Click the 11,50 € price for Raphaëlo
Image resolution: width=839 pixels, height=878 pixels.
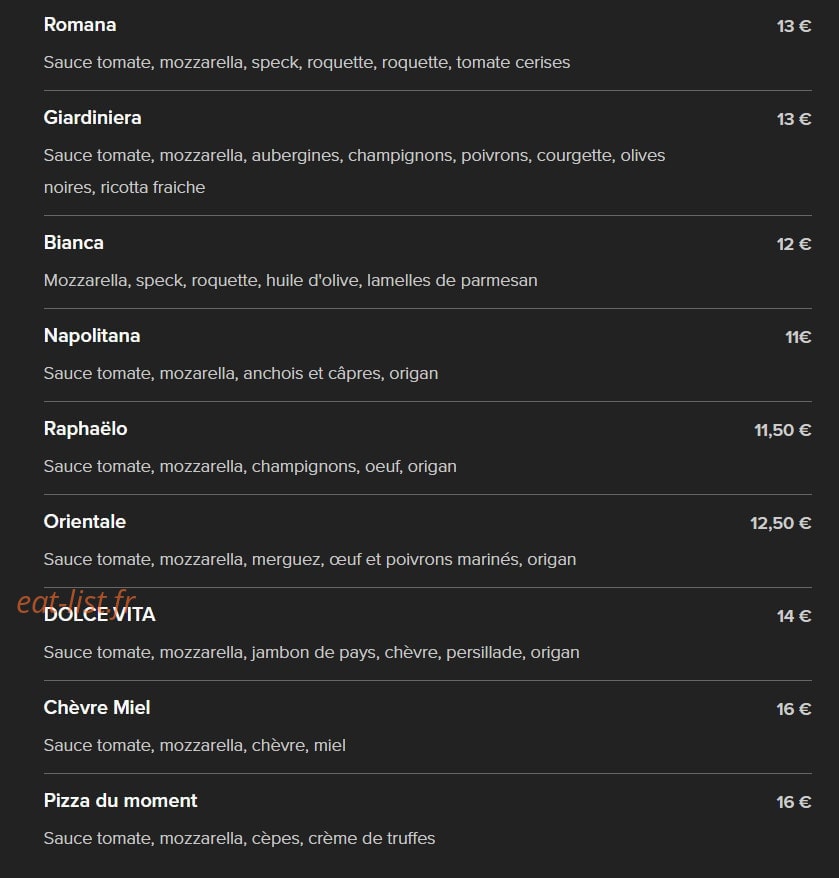coord(782,430)
